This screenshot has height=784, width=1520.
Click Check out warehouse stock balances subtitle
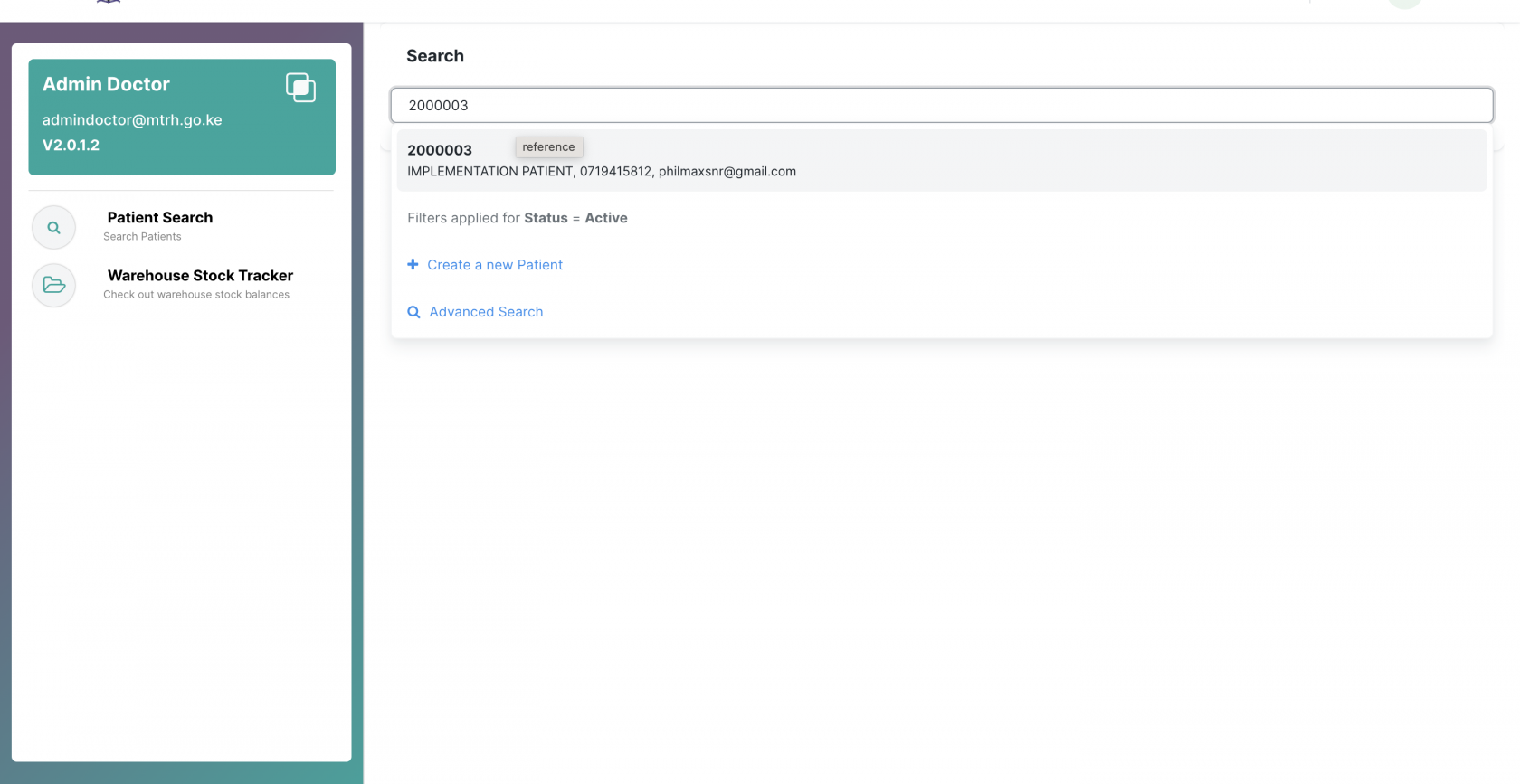point(196,295)
